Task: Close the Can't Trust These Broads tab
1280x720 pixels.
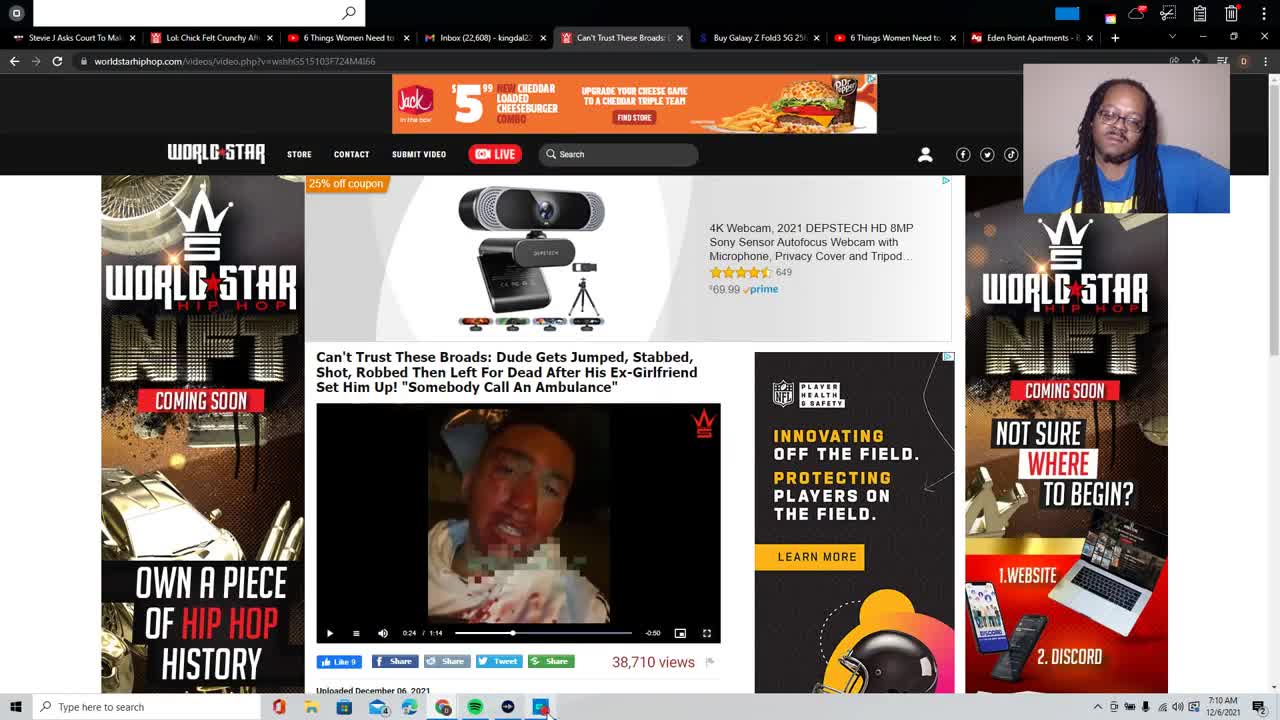Action: click(680, 38)
